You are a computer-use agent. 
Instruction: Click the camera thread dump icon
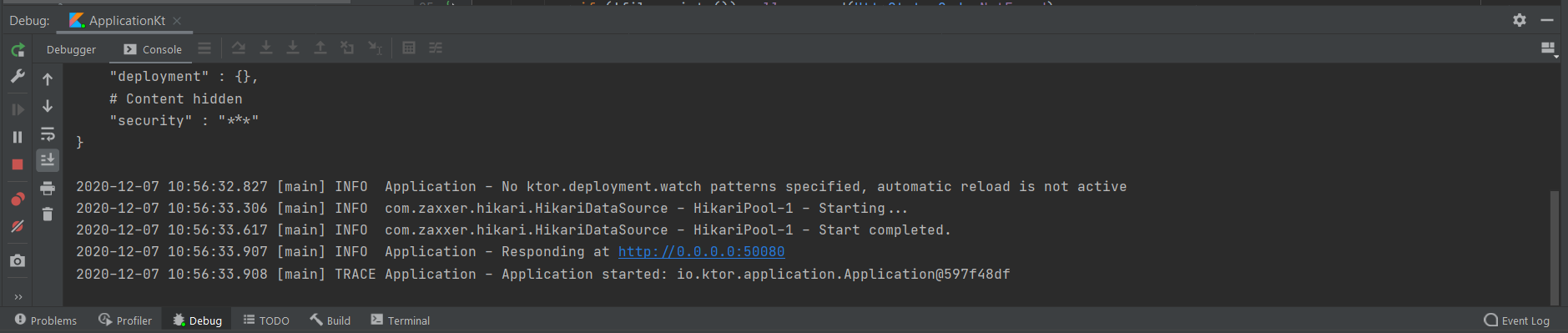click(18, 261)
